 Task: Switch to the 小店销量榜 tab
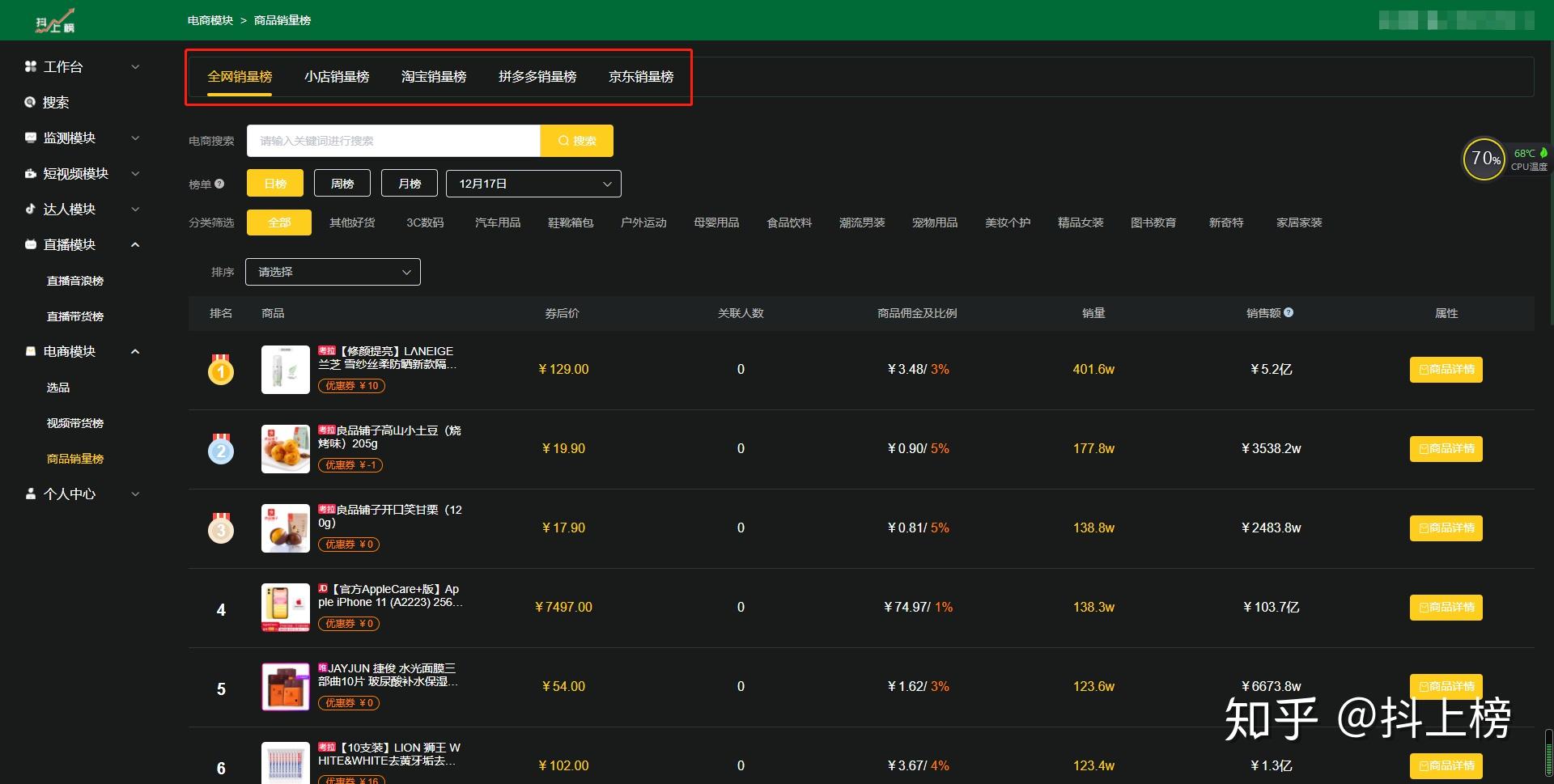point(337,77)
